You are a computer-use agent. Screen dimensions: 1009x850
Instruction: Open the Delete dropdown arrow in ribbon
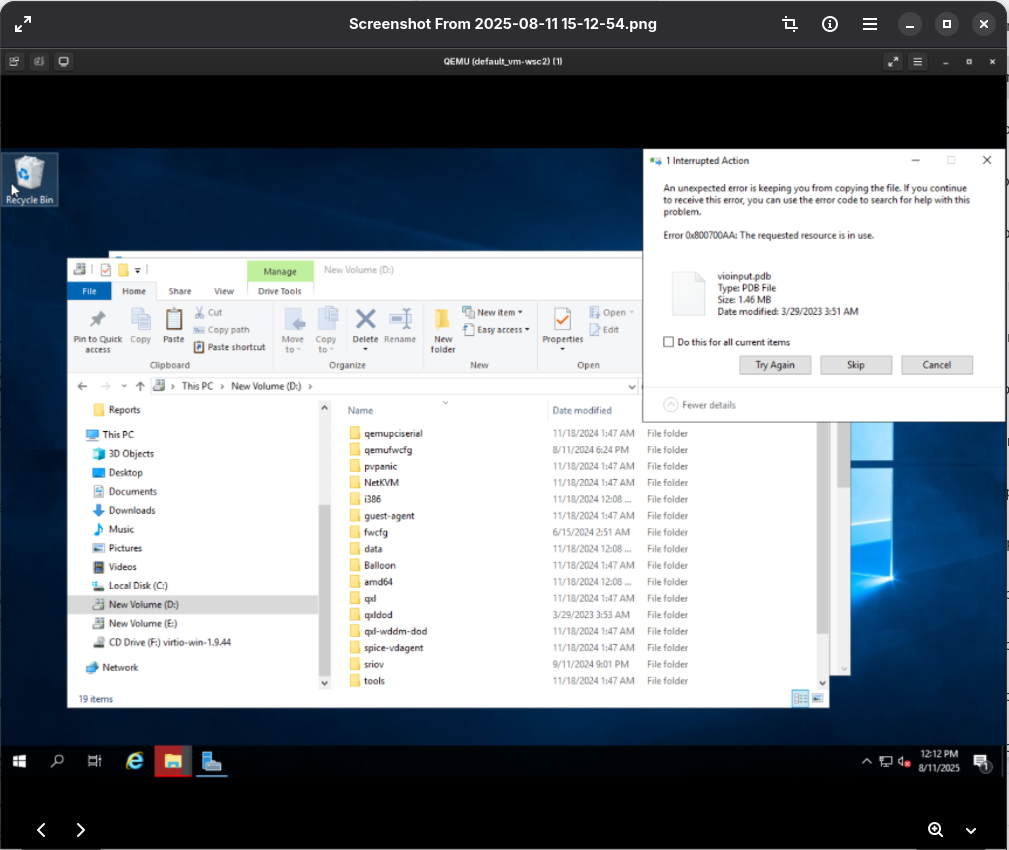point(366,350)
